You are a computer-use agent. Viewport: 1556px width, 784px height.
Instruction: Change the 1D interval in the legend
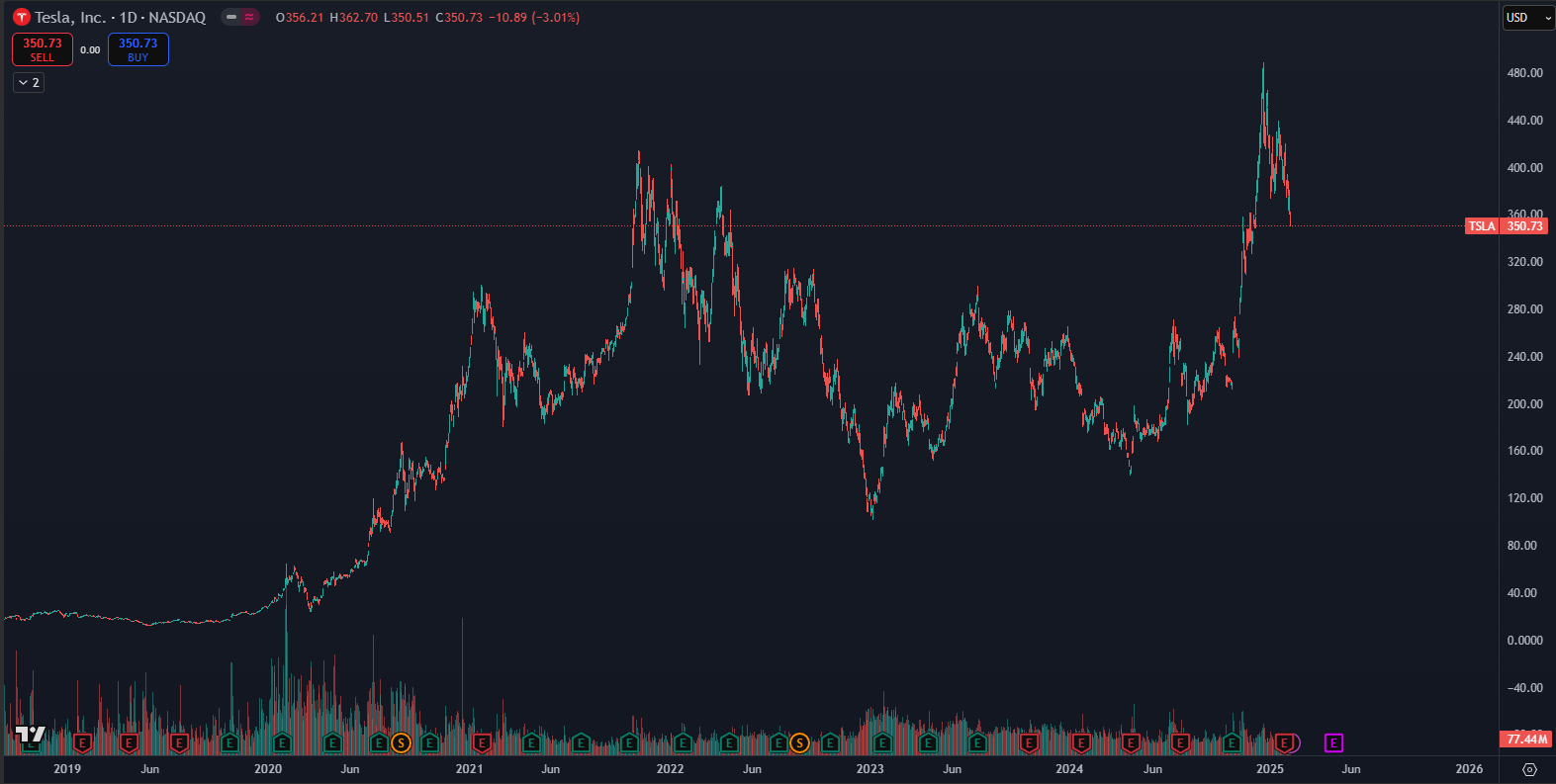click(129, 18)
